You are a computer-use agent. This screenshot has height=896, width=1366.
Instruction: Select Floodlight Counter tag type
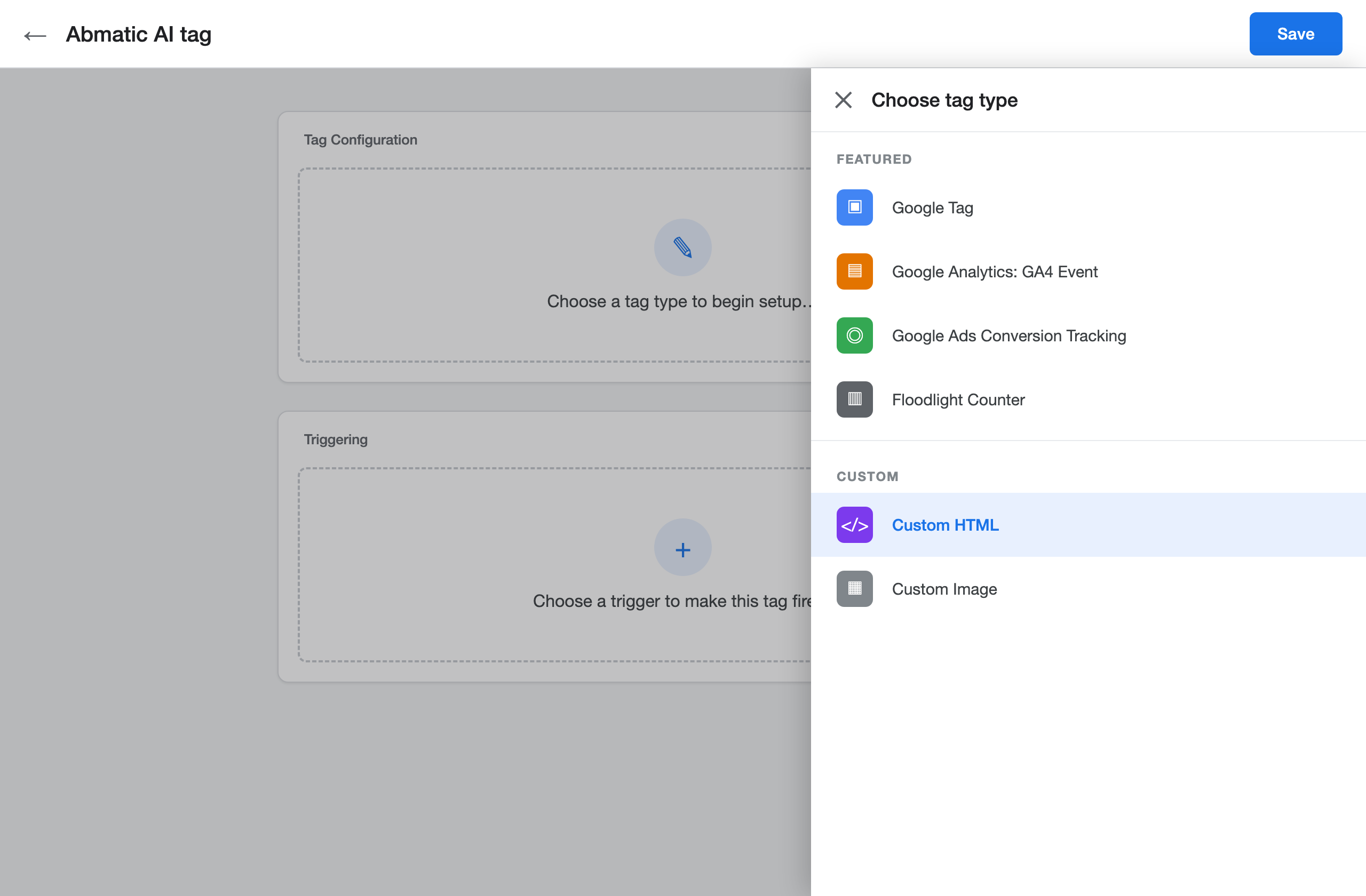(x=1088, y=399)
